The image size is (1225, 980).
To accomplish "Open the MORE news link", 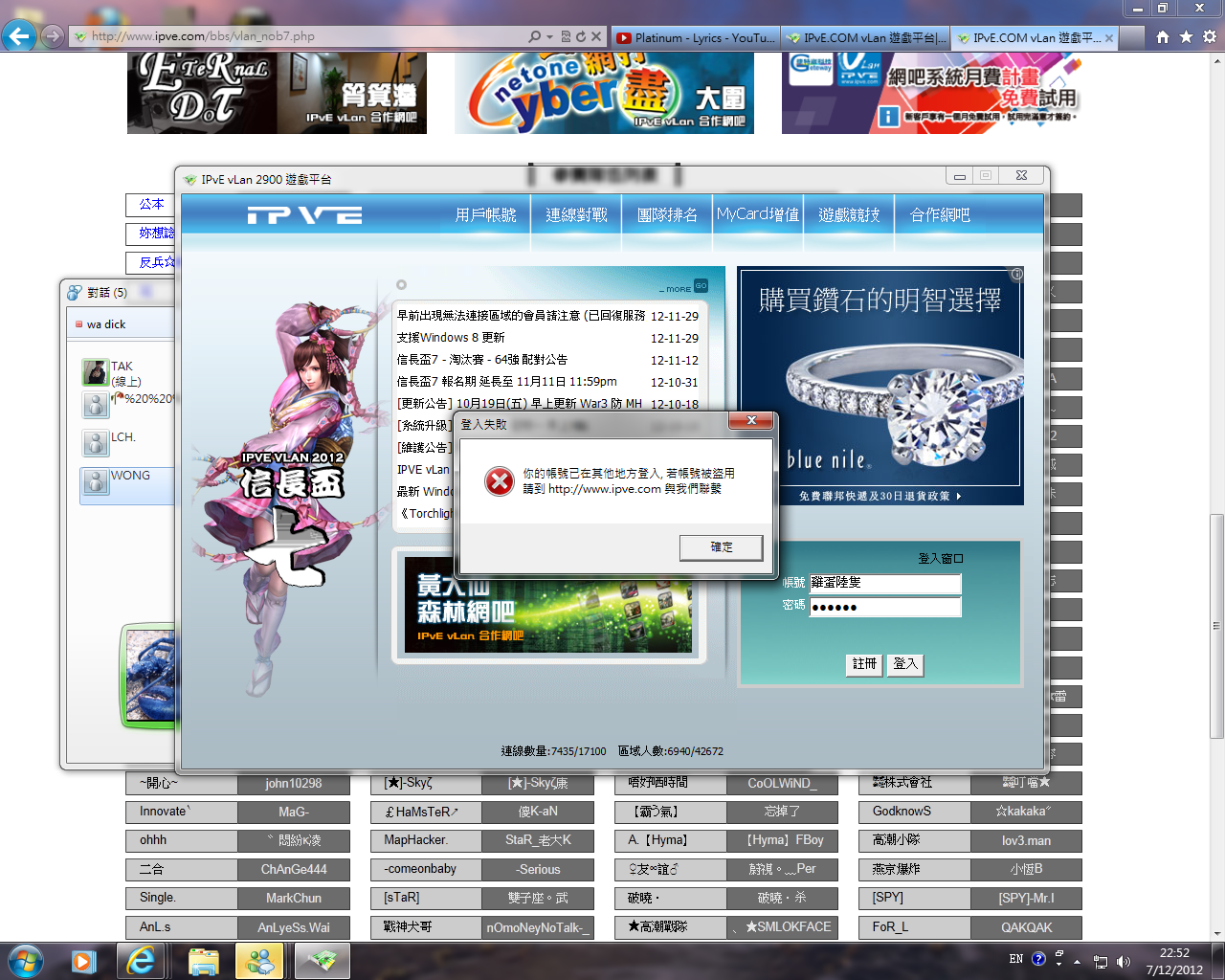I will point(678,289).
